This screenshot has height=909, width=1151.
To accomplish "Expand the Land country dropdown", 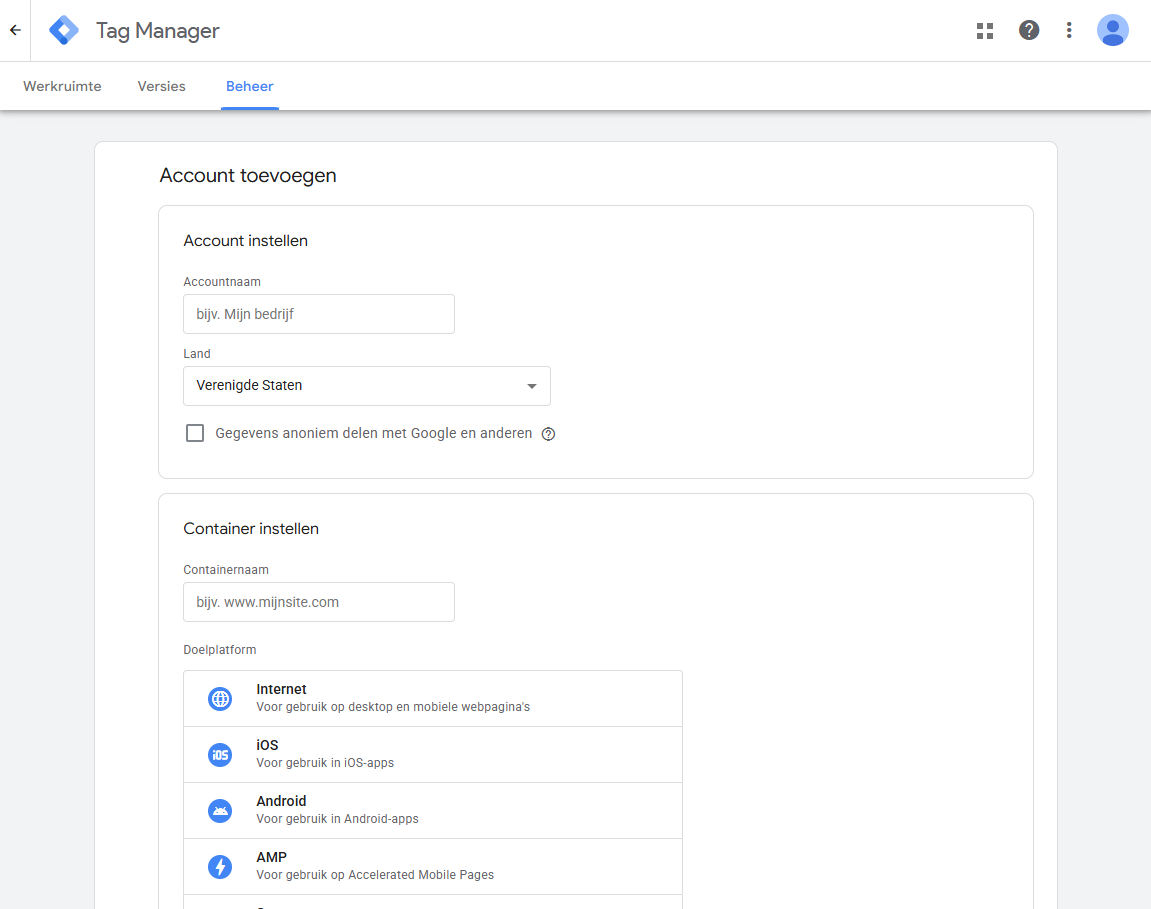I will tap(366, 386).
